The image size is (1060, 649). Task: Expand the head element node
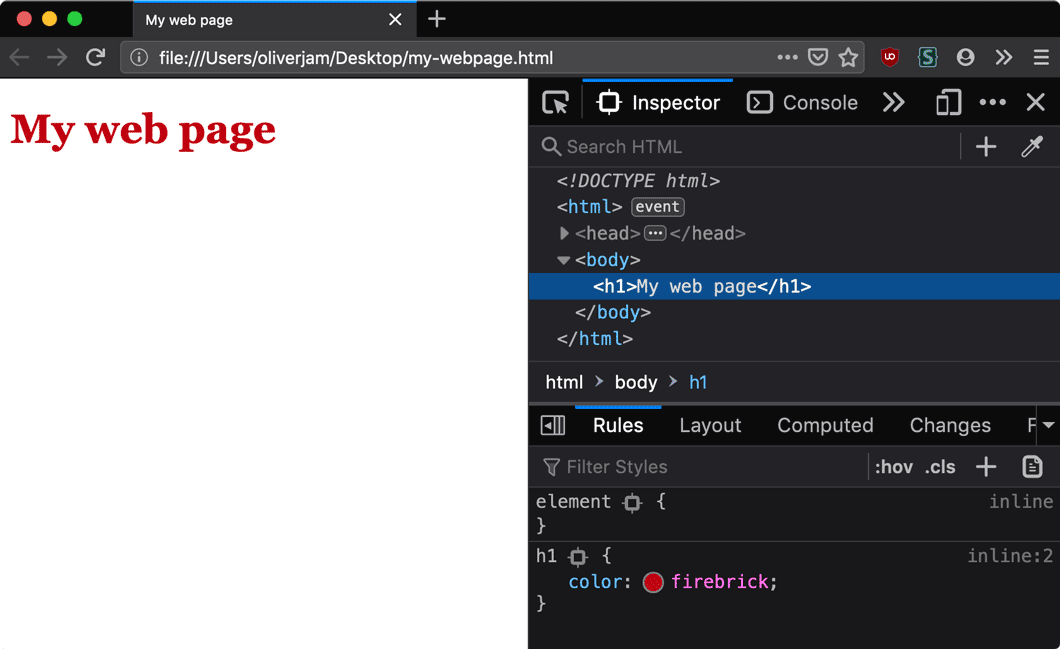[x=565, y=234]
